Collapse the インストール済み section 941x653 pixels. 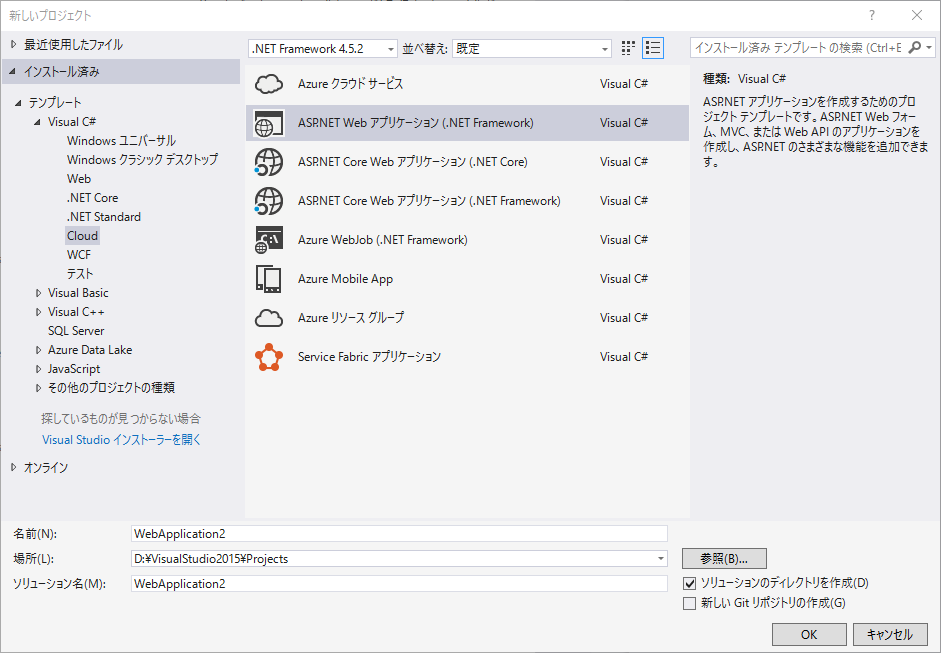click(13, 71)
